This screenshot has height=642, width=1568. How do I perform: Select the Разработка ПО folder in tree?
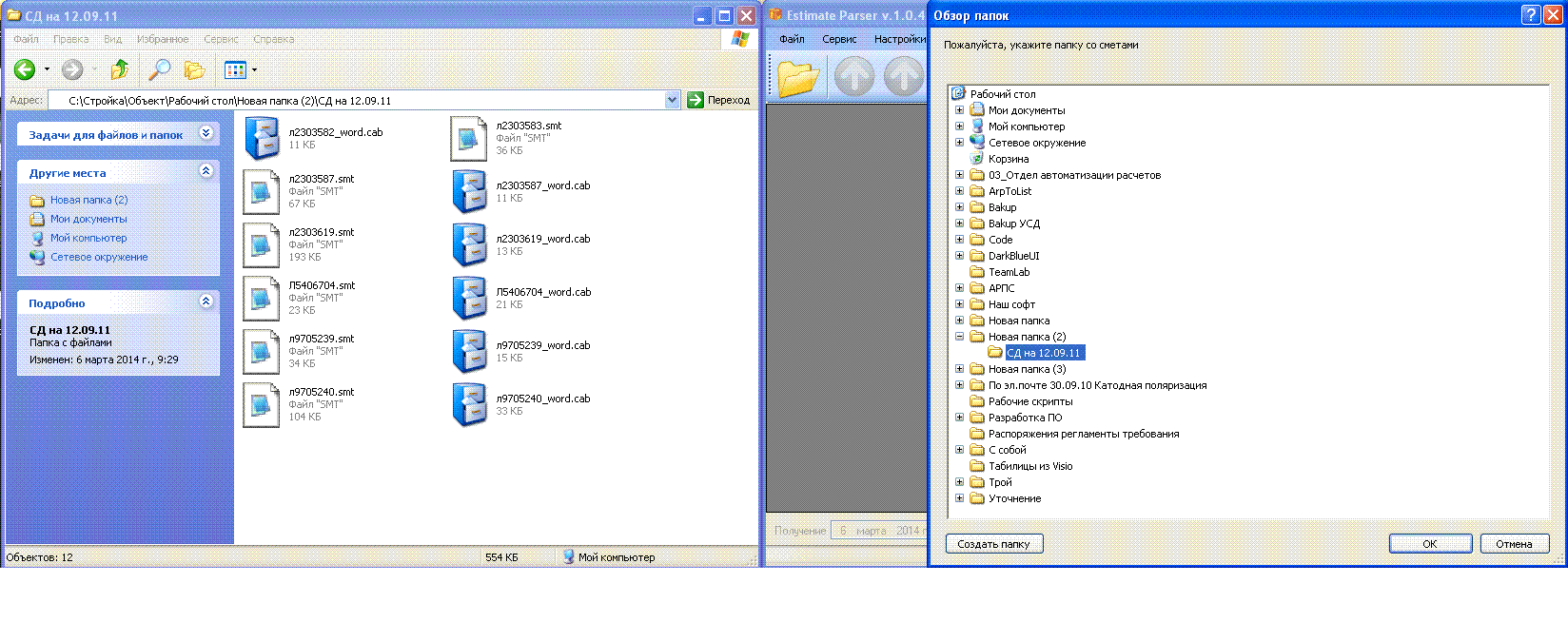coord(1025,418)
